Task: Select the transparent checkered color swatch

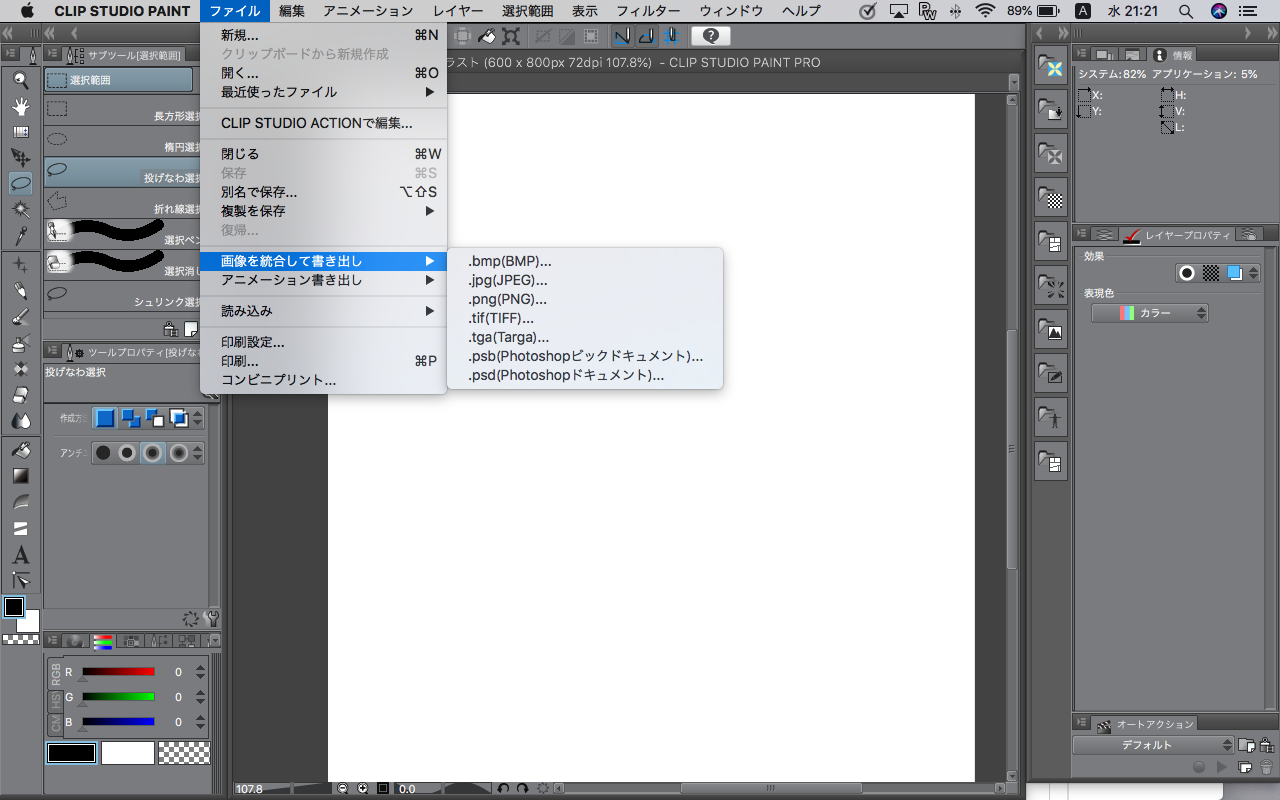Action: point(184,753)
